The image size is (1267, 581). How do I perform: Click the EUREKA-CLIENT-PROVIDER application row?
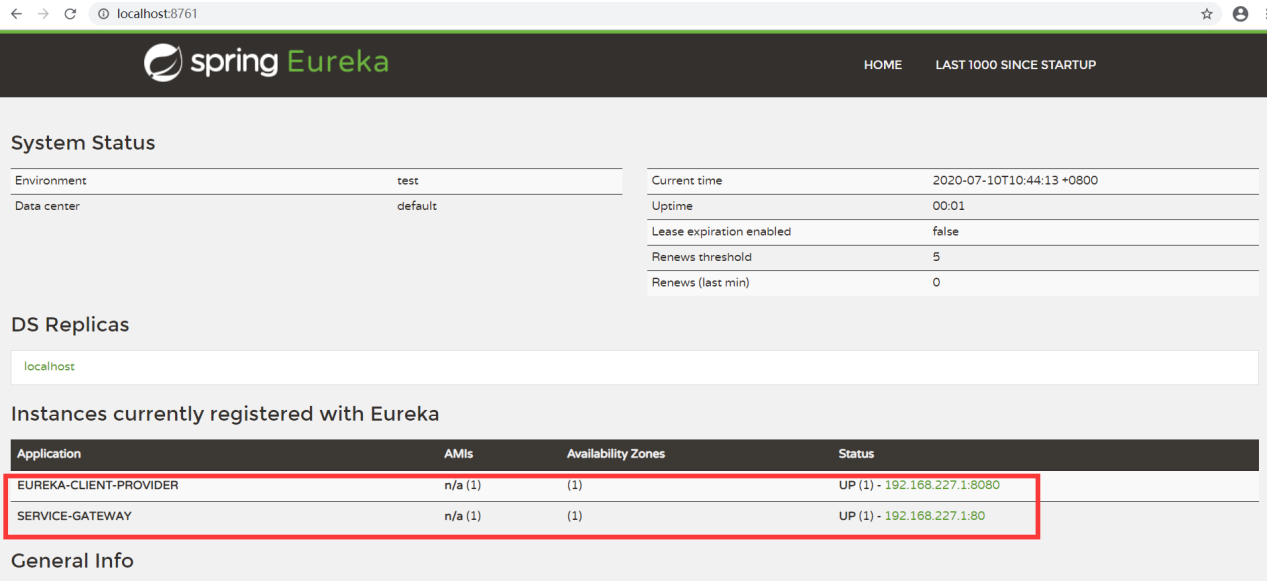99,484
